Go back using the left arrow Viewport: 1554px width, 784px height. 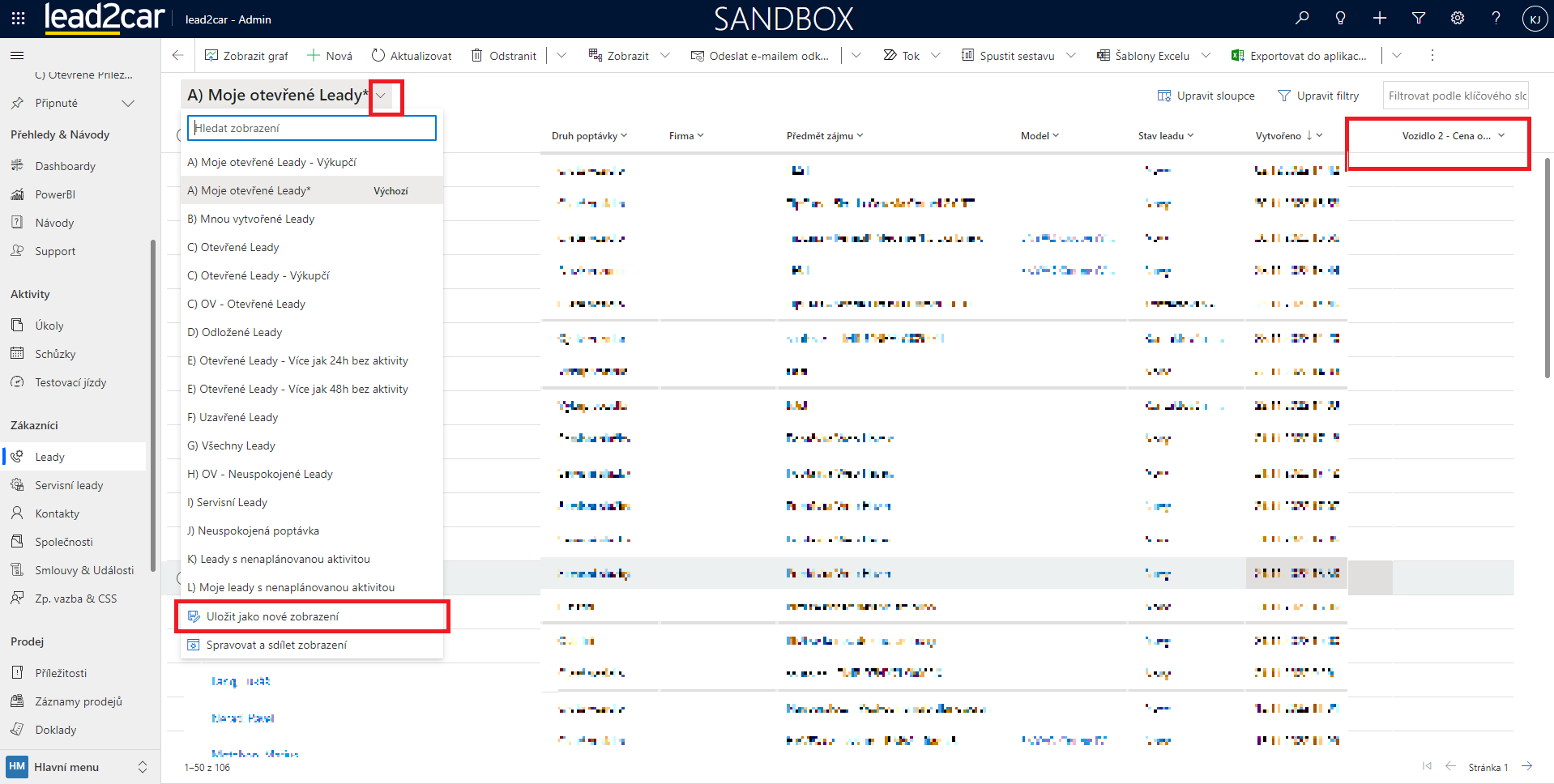[178, 55]
